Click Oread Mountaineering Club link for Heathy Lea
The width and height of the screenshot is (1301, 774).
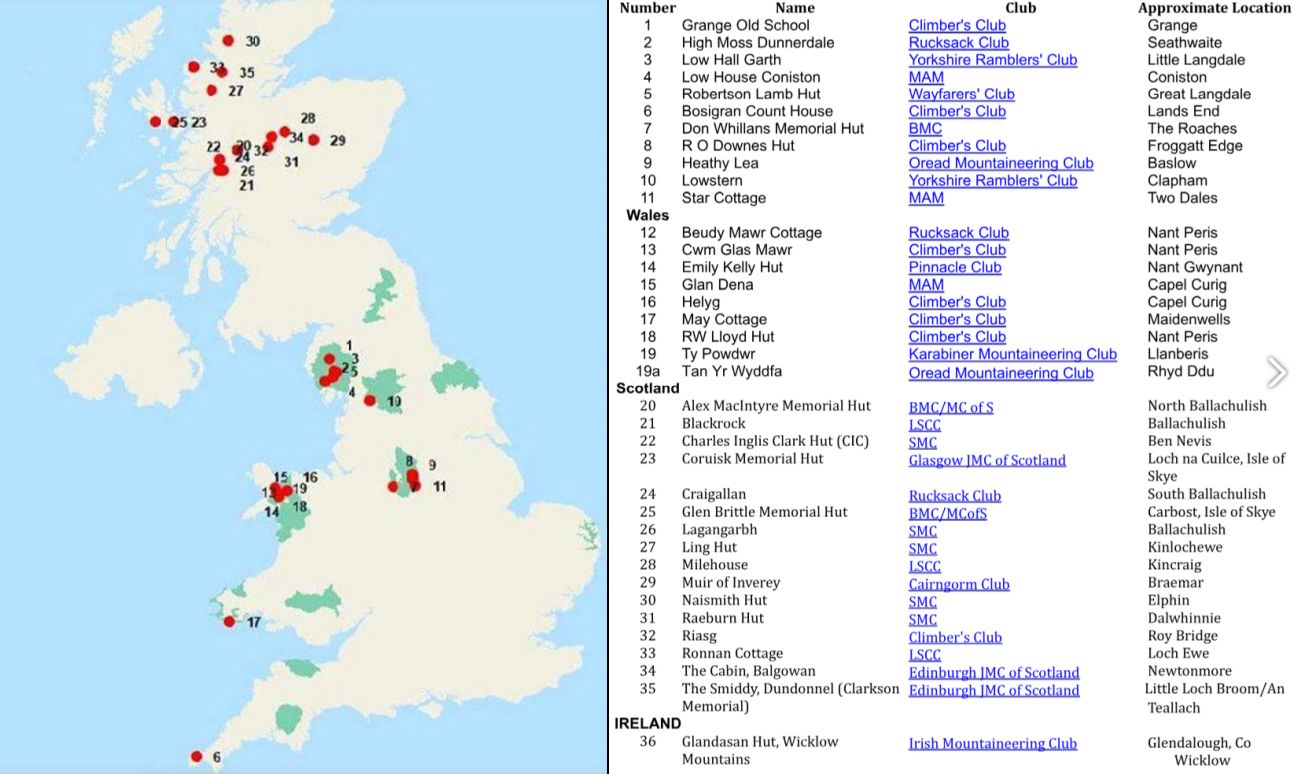(x=1000, y=163)
